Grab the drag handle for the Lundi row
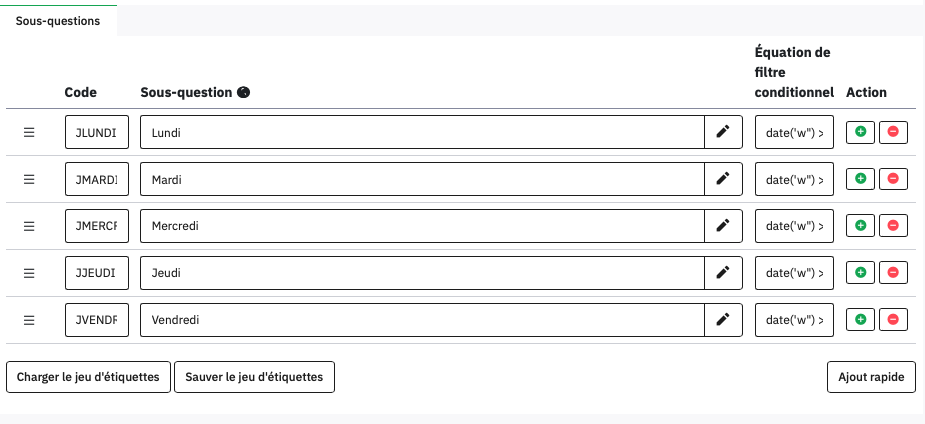The height and width of the screenshot is (424, 925). 29,132
